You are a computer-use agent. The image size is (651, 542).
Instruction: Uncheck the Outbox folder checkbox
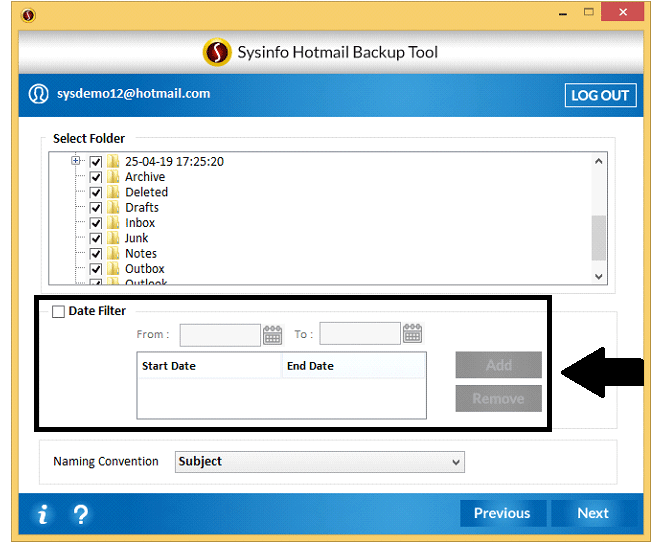(96, 269)
